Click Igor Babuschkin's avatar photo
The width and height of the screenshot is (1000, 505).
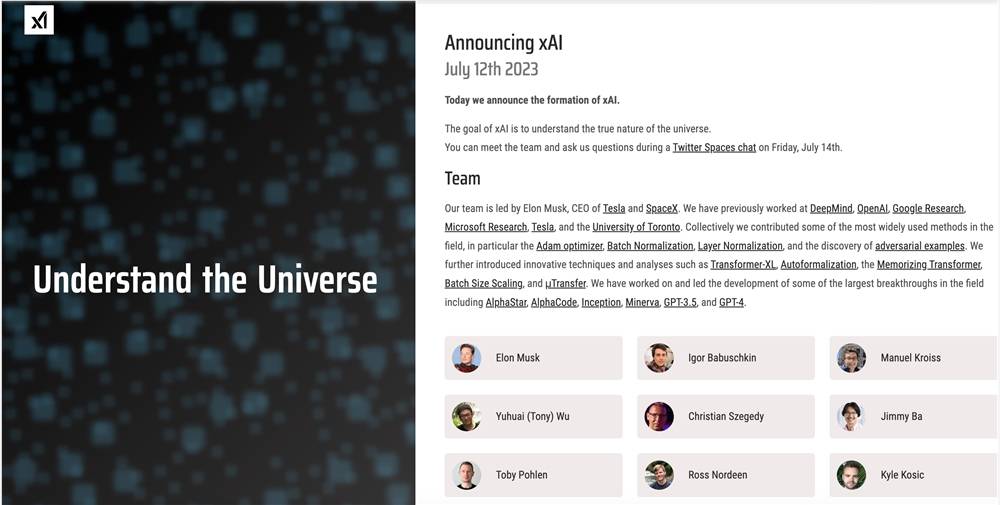659,358
